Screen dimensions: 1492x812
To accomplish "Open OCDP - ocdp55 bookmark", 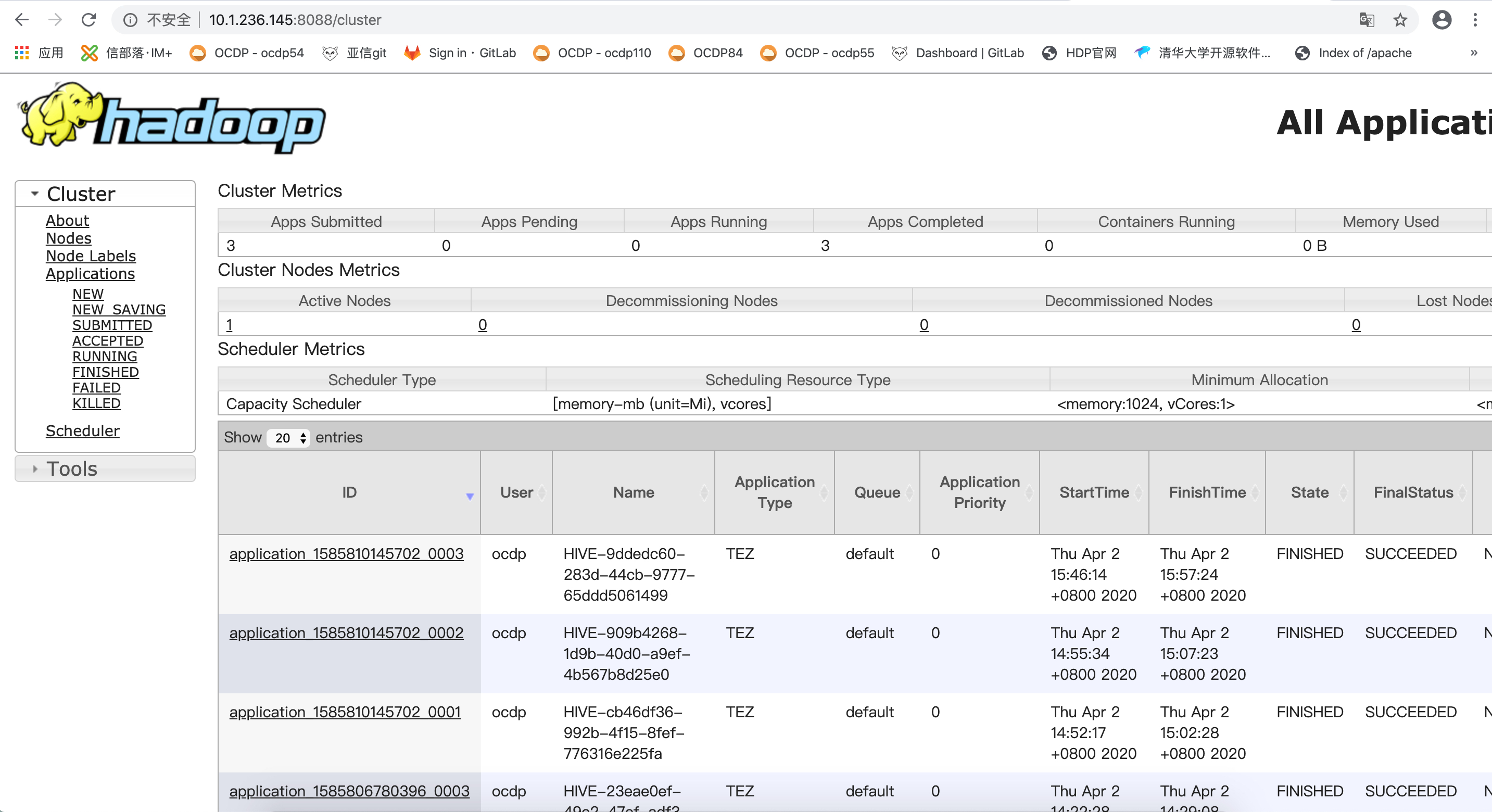I will tap(817, 53).
